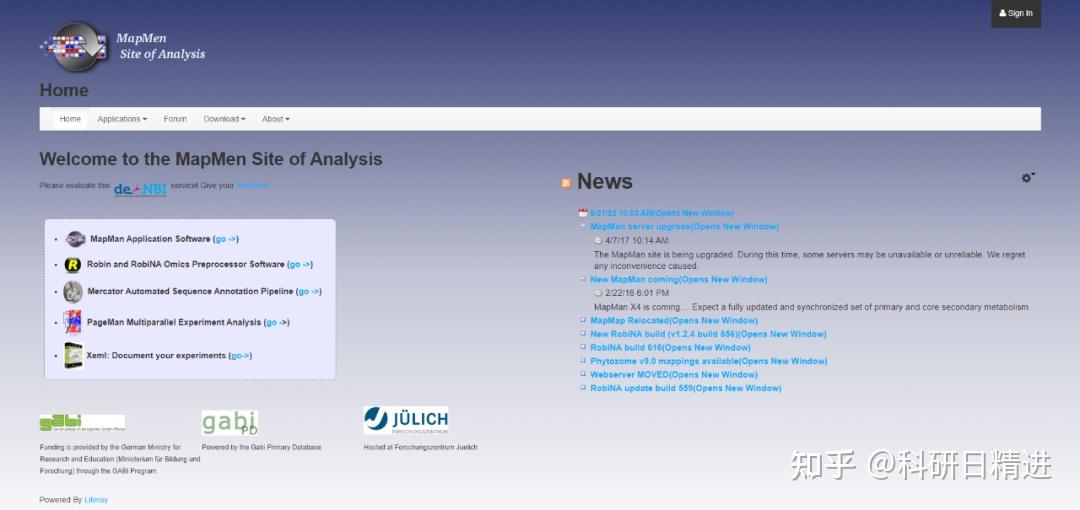The image size is (1080, 510).
Task: Open the About dropdown menu
Action: [276, 119]
